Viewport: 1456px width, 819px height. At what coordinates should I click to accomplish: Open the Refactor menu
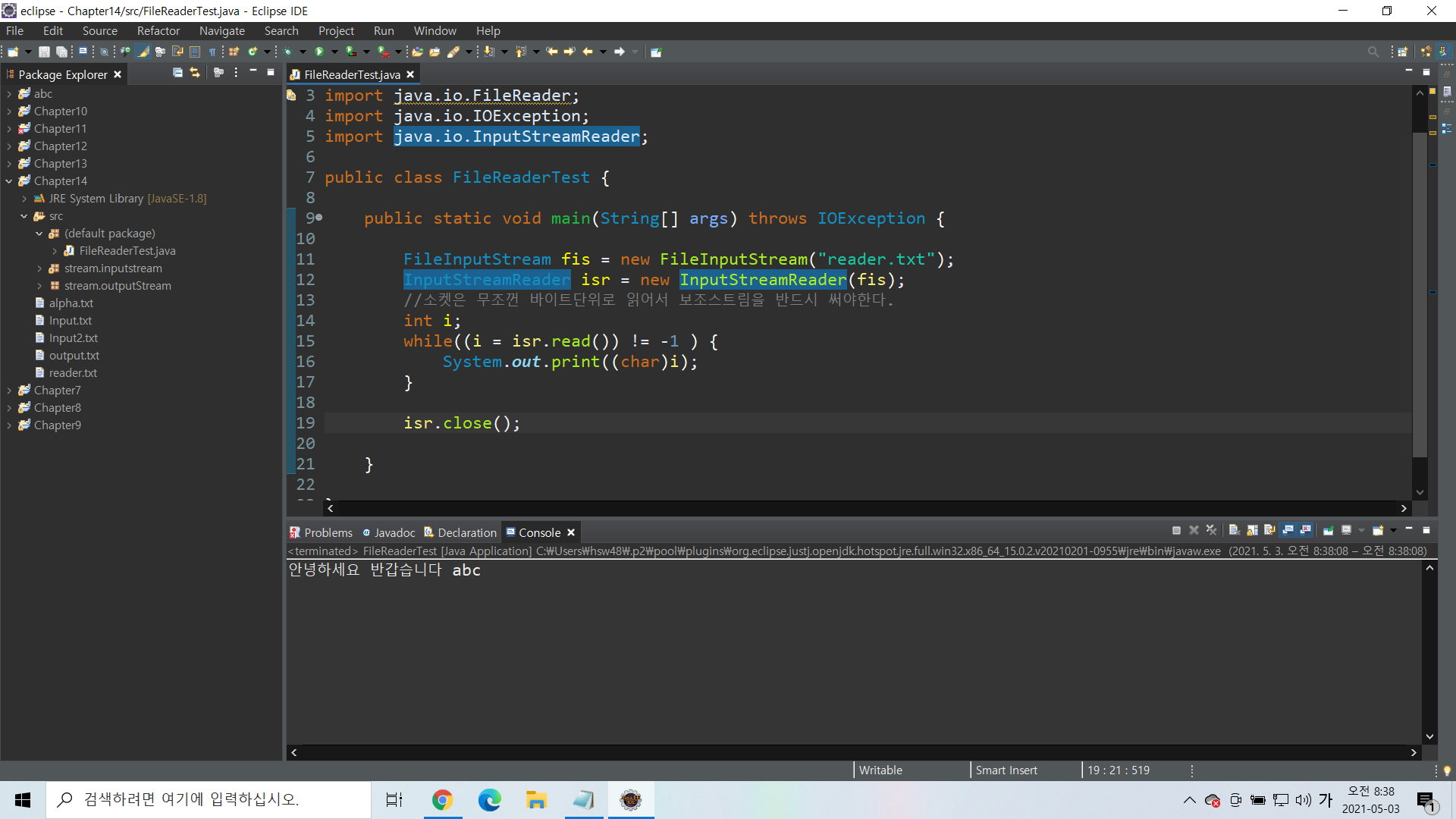[x=158, y=31]
